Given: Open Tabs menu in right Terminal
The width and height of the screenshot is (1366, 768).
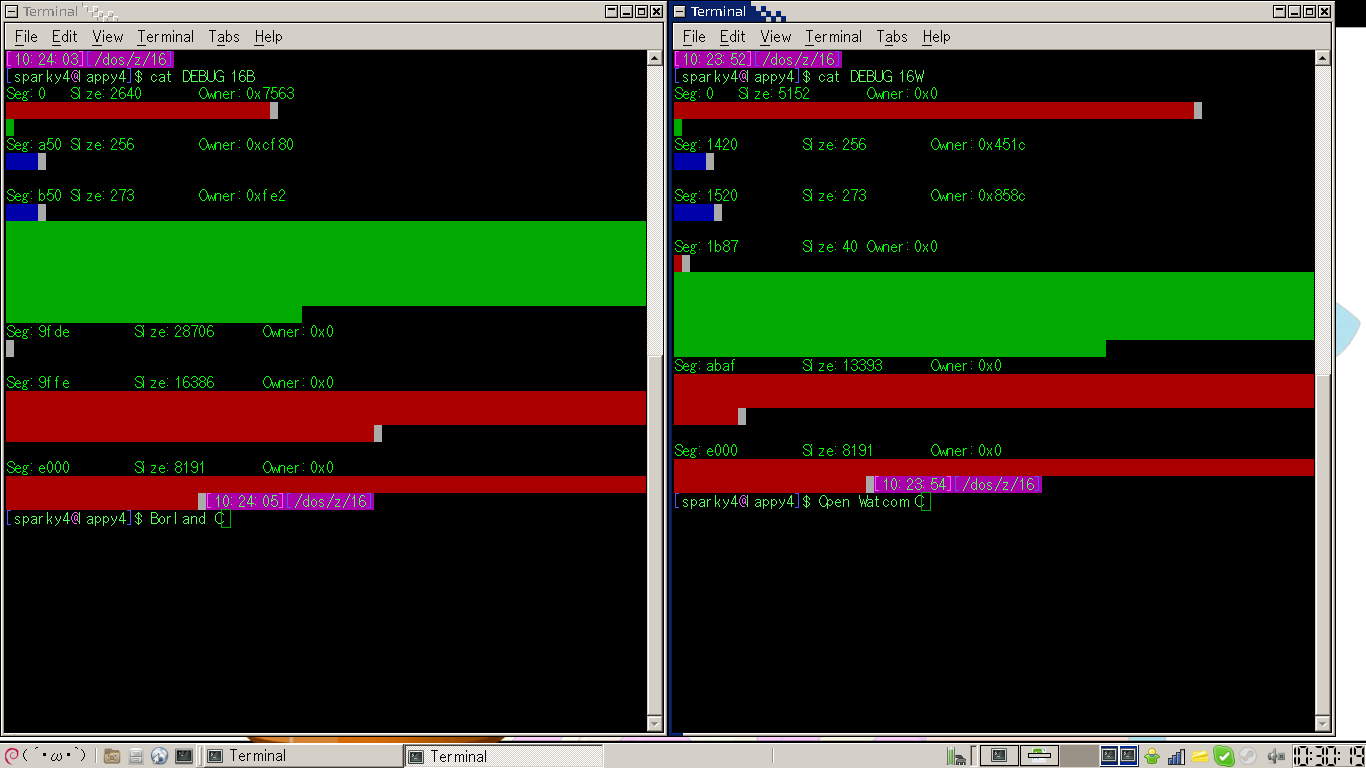Looking at the screenshot, I should (892, 37).
